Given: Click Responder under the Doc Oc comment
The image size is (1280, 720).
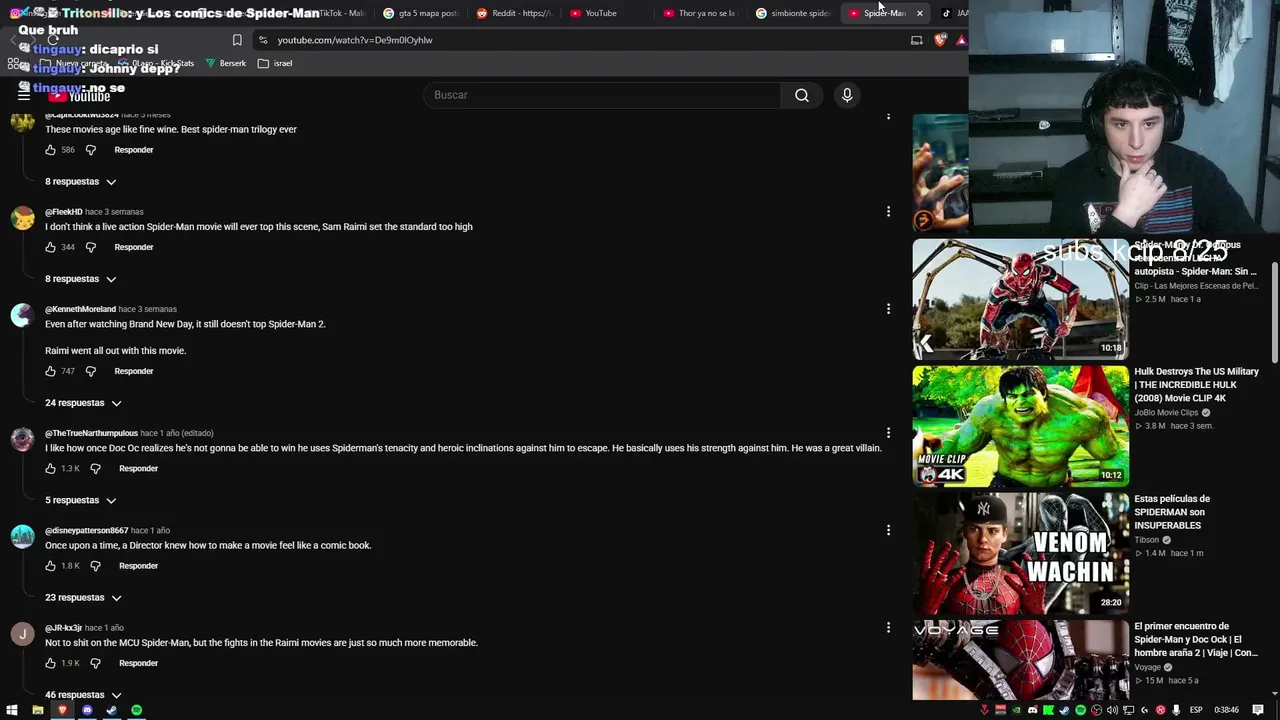Looking at the screenshot, I should click(138, 468).
